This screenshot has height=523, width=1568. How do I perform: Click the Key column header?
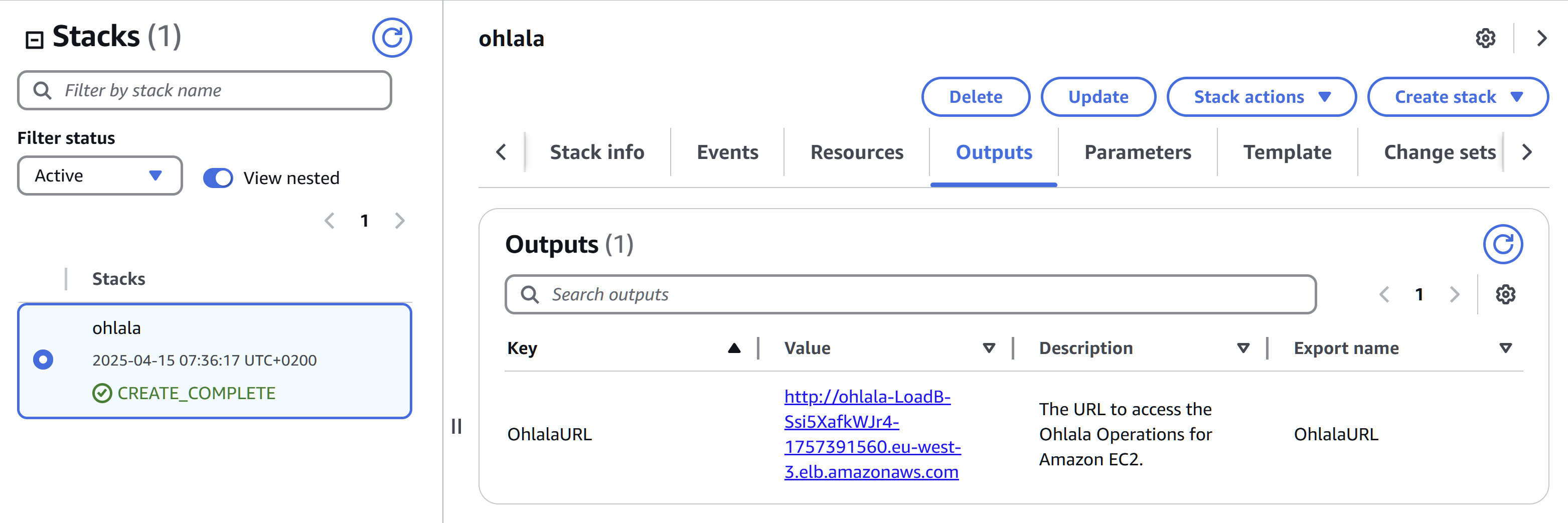pos(522,348)
